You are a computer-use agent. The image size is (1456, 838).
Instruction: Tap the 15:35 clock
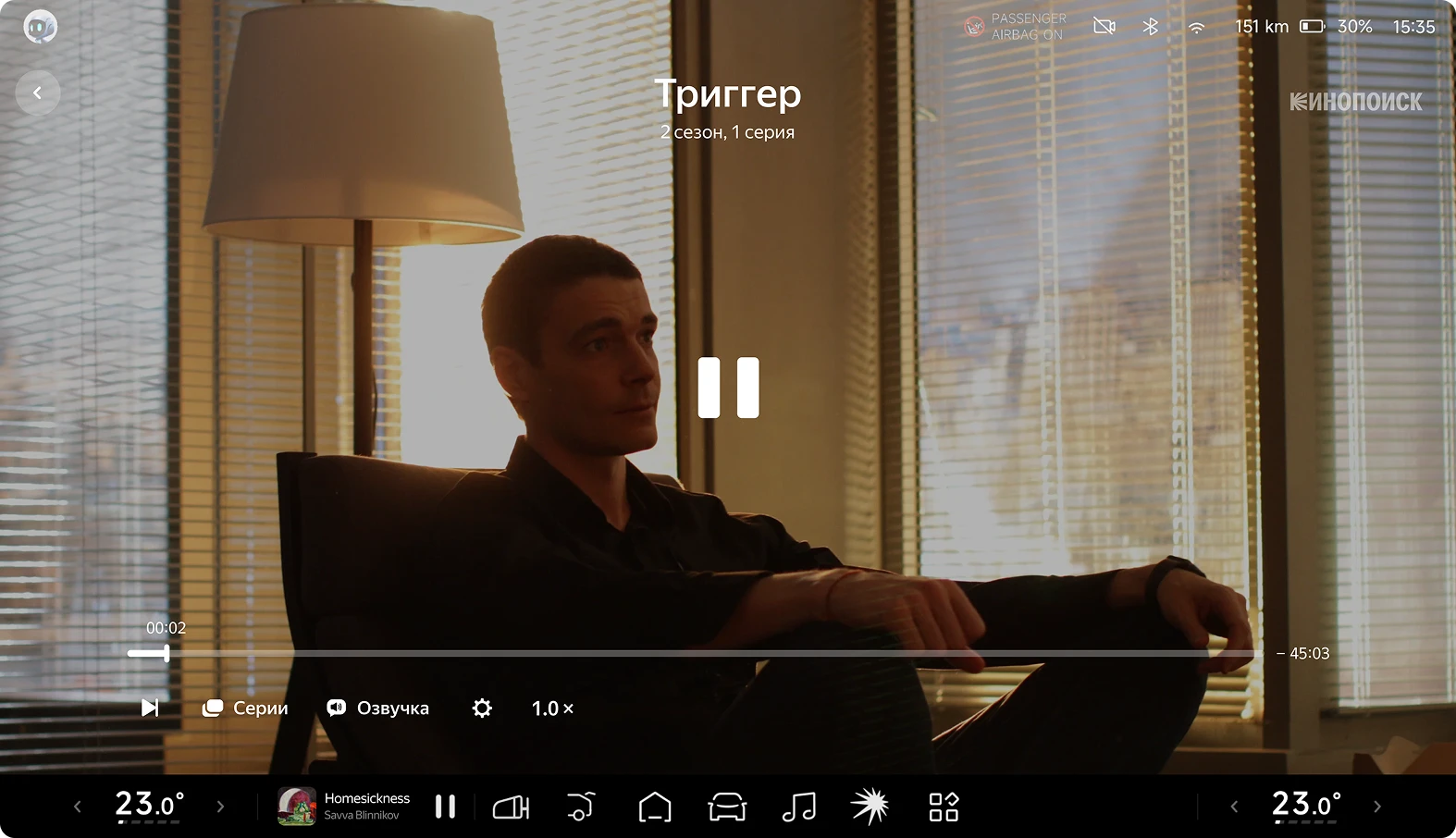pyautogui.click(x=1414, y=27)
